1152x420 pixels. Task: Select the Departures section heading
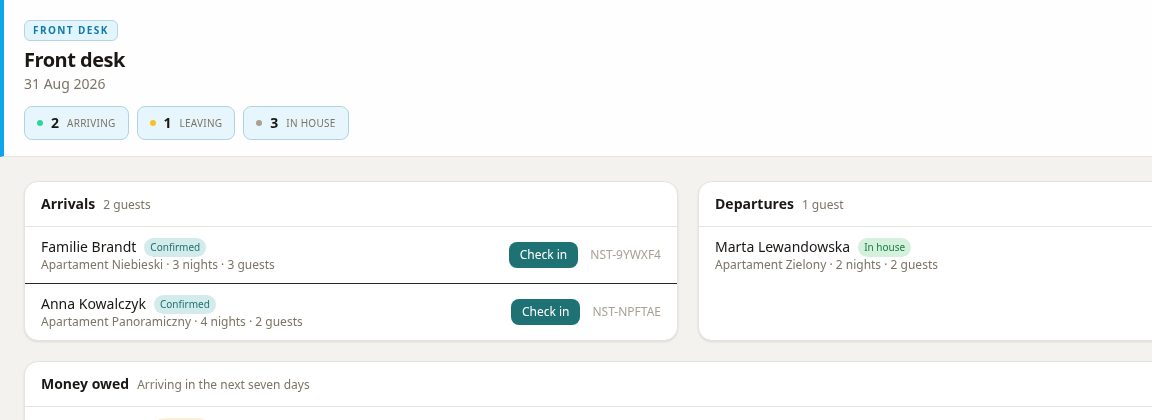(755, 204)
